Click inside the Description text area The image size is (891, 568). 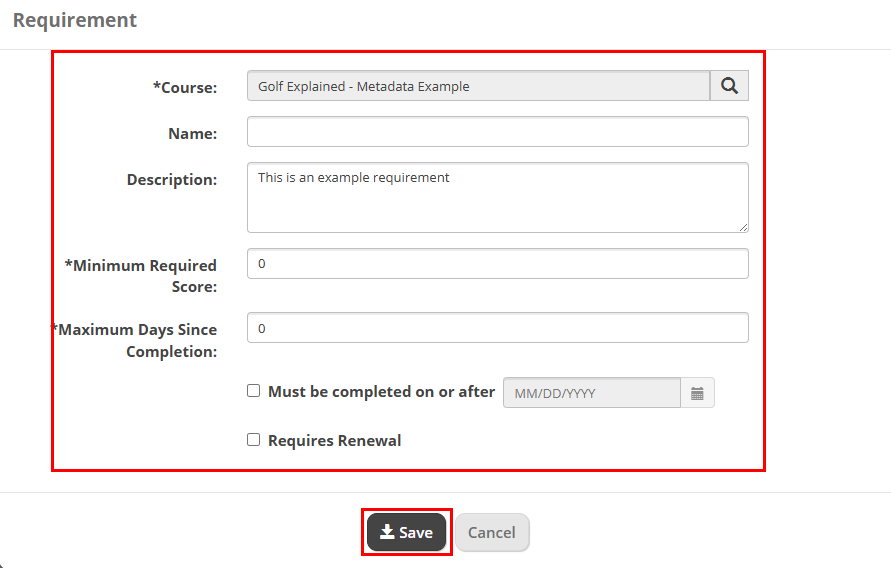pyautogui.click(x=498, y=198)
